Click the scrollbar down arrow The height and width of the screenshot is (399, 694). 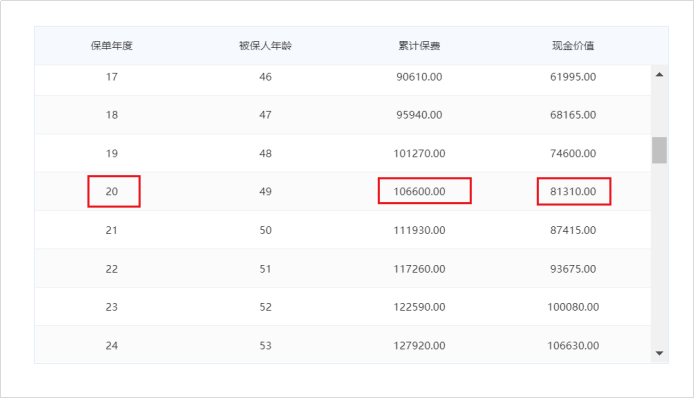pos(659,353)
